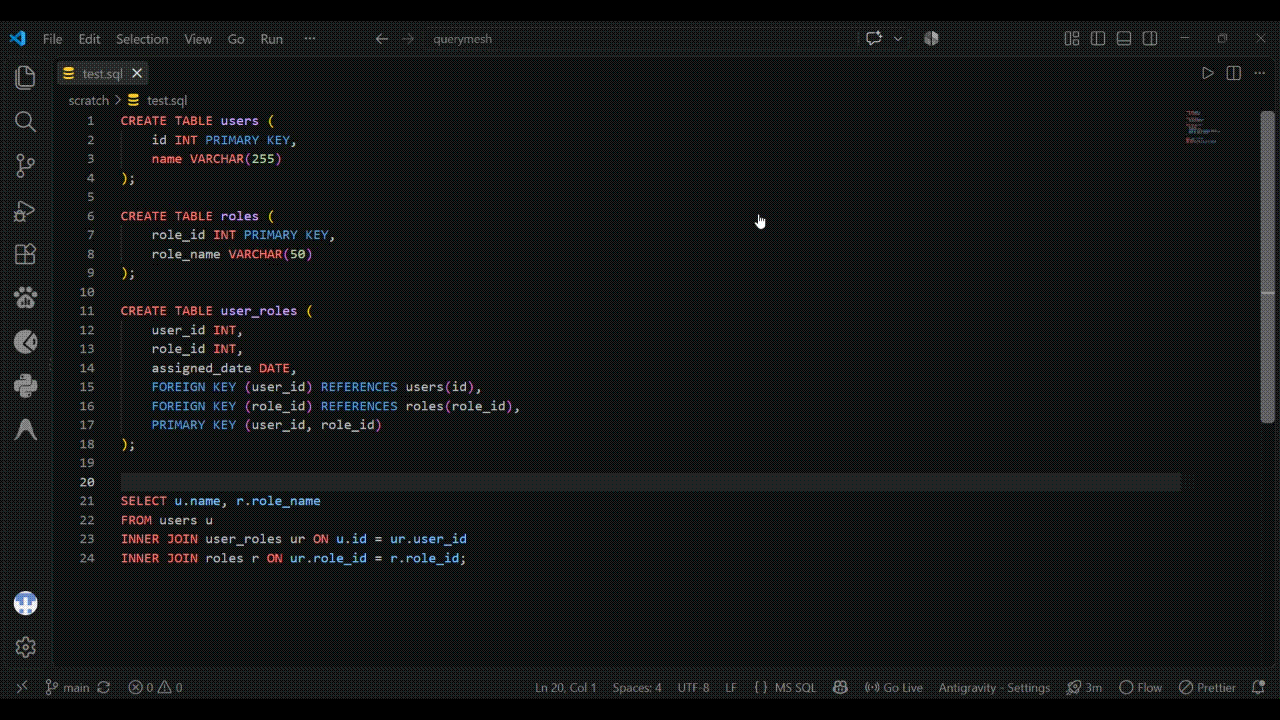Click 'assigned_date DATE,' code line
The image size is (1280, 720).
[224, 368]
